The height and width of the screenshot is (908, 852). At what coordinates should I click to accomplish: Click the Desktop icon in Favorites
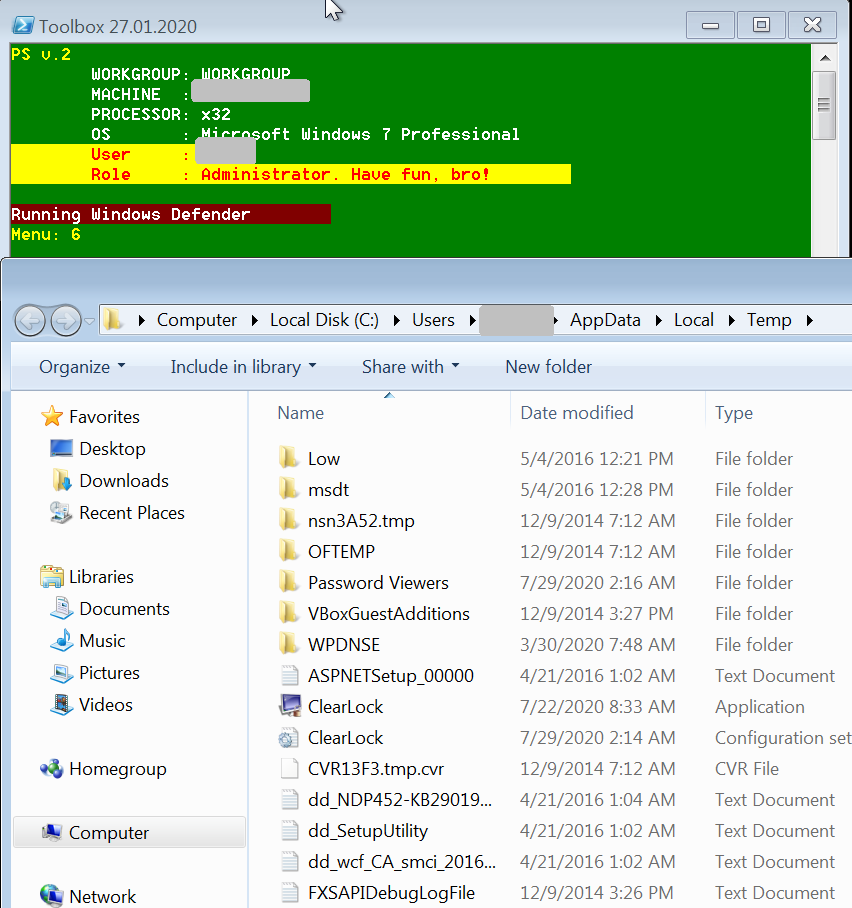pyautogui.click(x=61, y=448)
